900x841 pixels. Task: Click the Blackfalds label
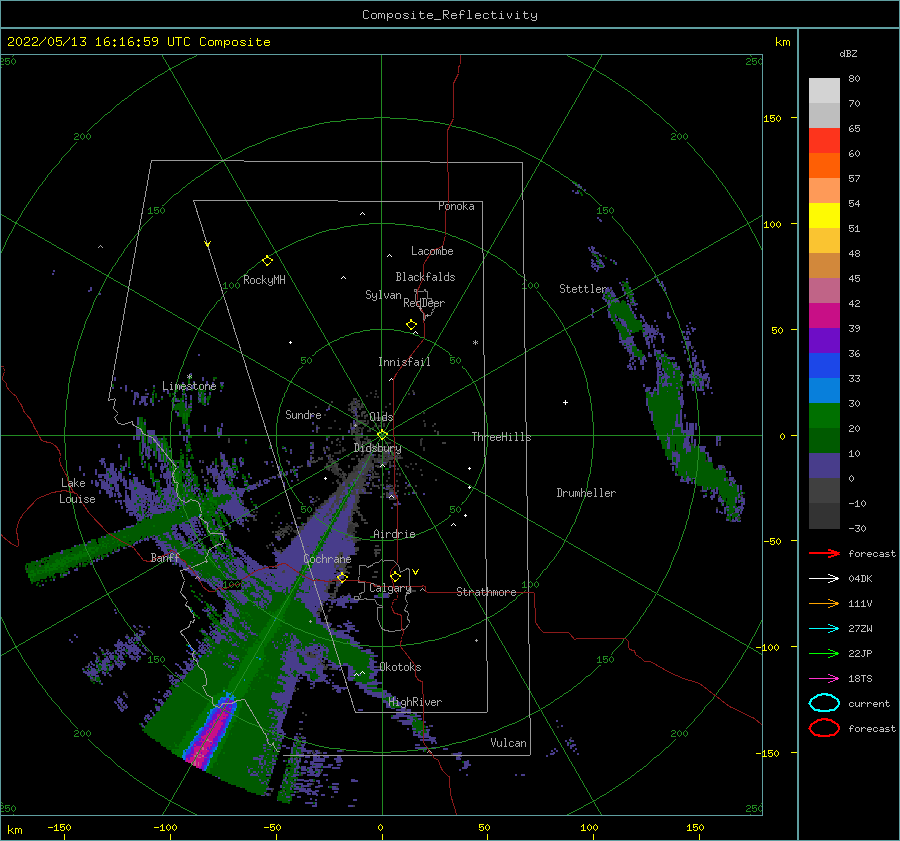click(425, 277)
